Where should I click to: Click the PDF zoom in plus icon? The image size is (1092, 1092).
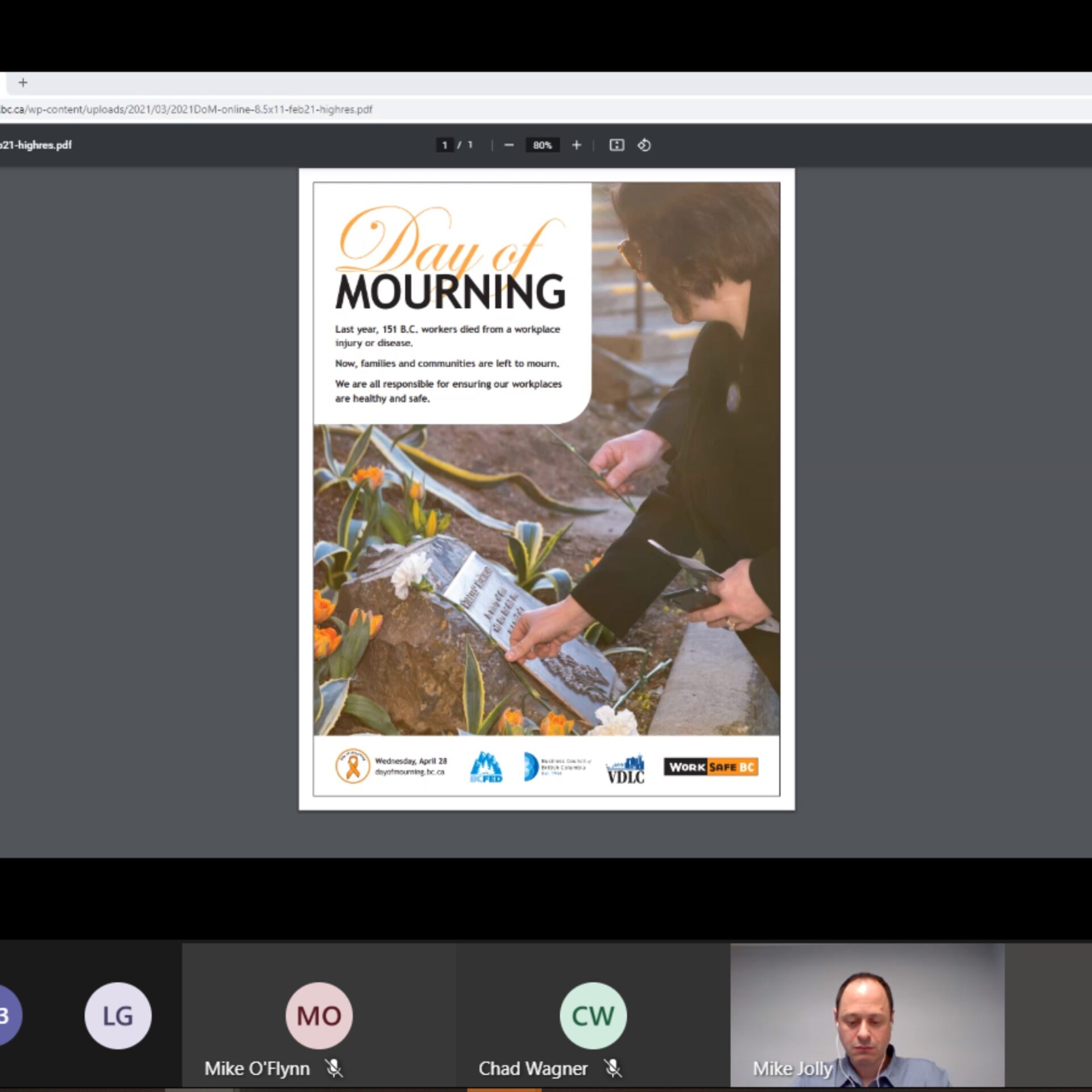[576, 145]
